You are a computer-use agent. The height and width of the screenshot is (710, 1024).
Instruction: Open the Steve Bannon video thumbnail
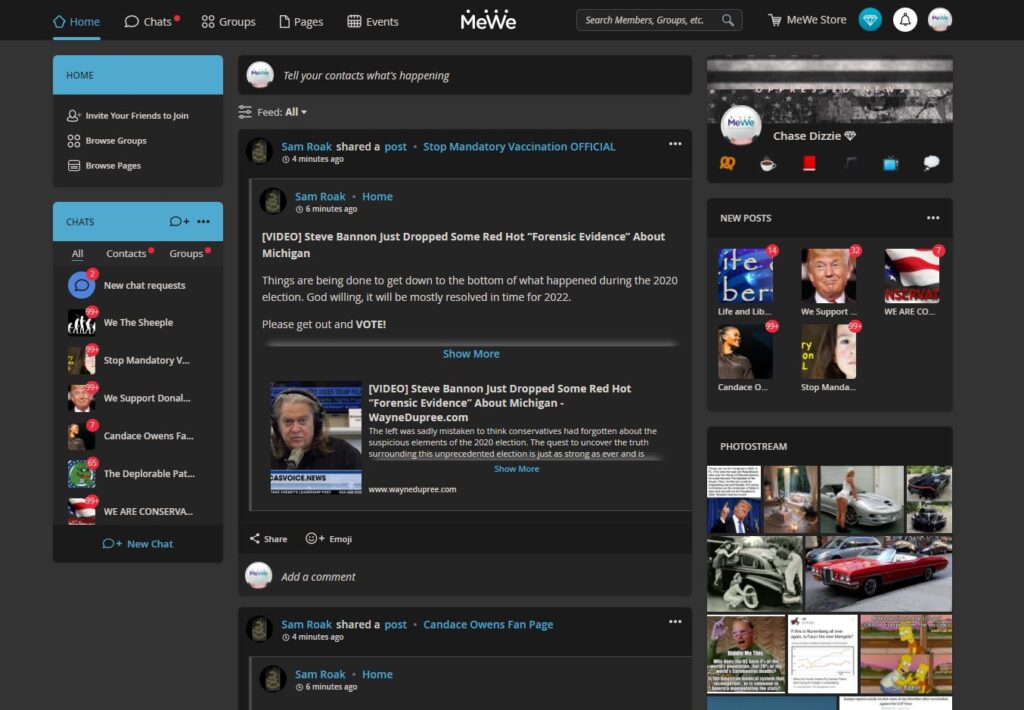316,438
